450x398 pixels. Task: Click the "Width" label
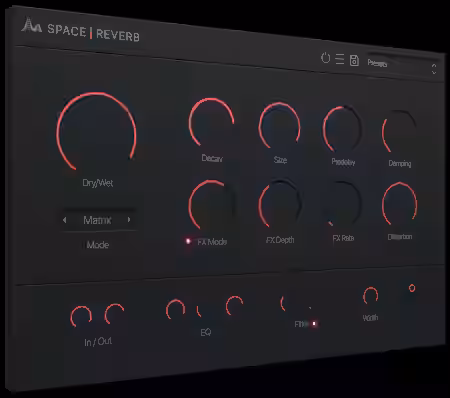click(x=370, y=318)
